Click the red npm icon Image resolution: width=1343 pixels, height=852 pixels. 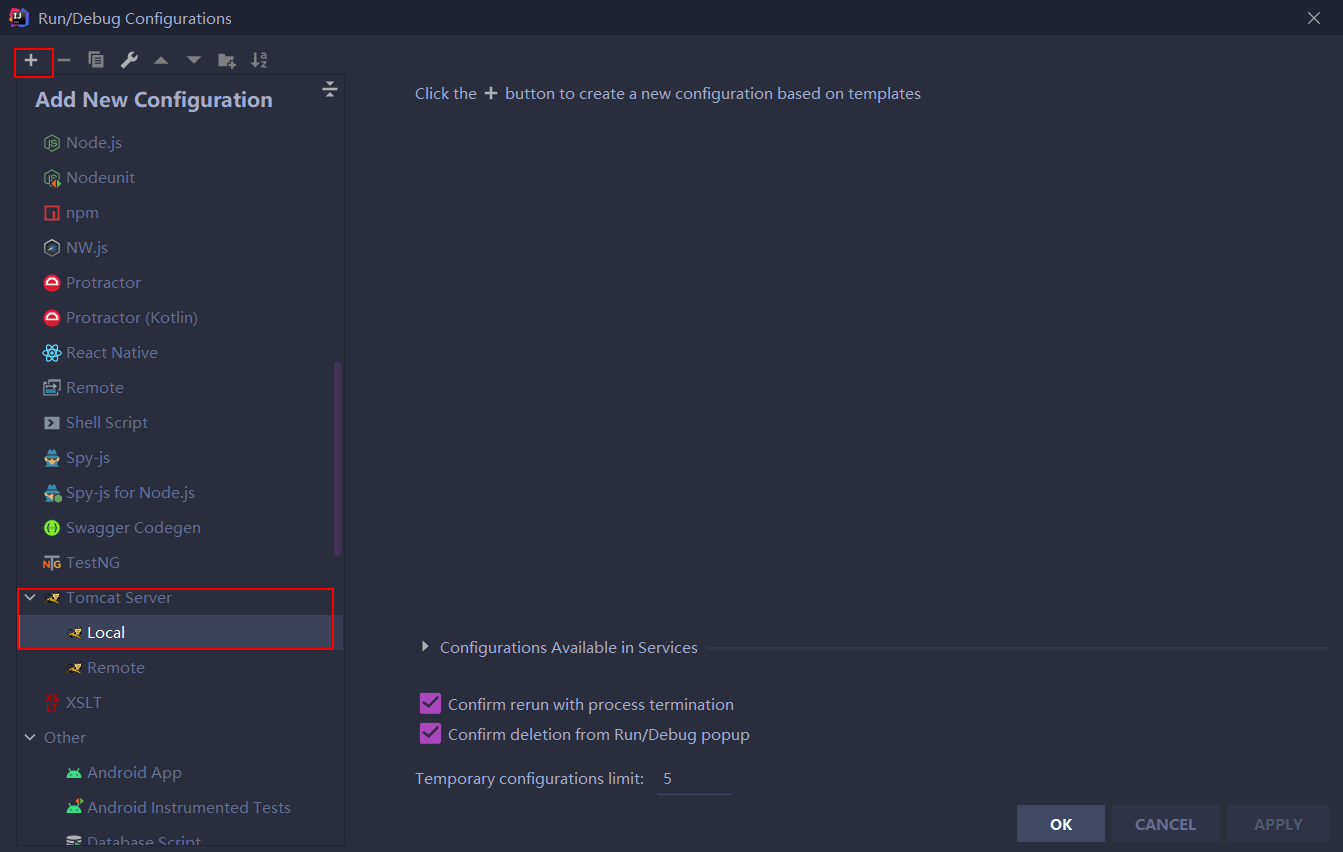click(x=52, y=213)
